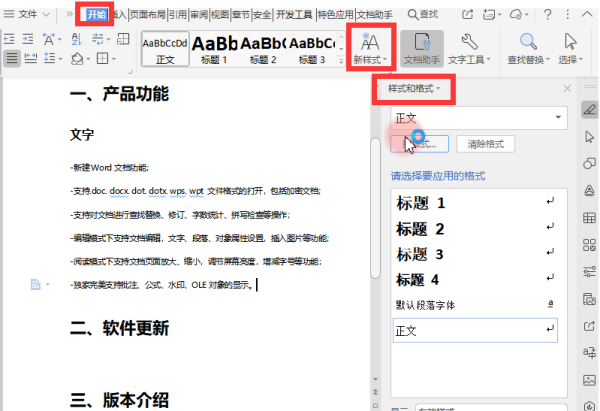
Task: Open the 新样式 (New Style) tool
Action: 370,48
